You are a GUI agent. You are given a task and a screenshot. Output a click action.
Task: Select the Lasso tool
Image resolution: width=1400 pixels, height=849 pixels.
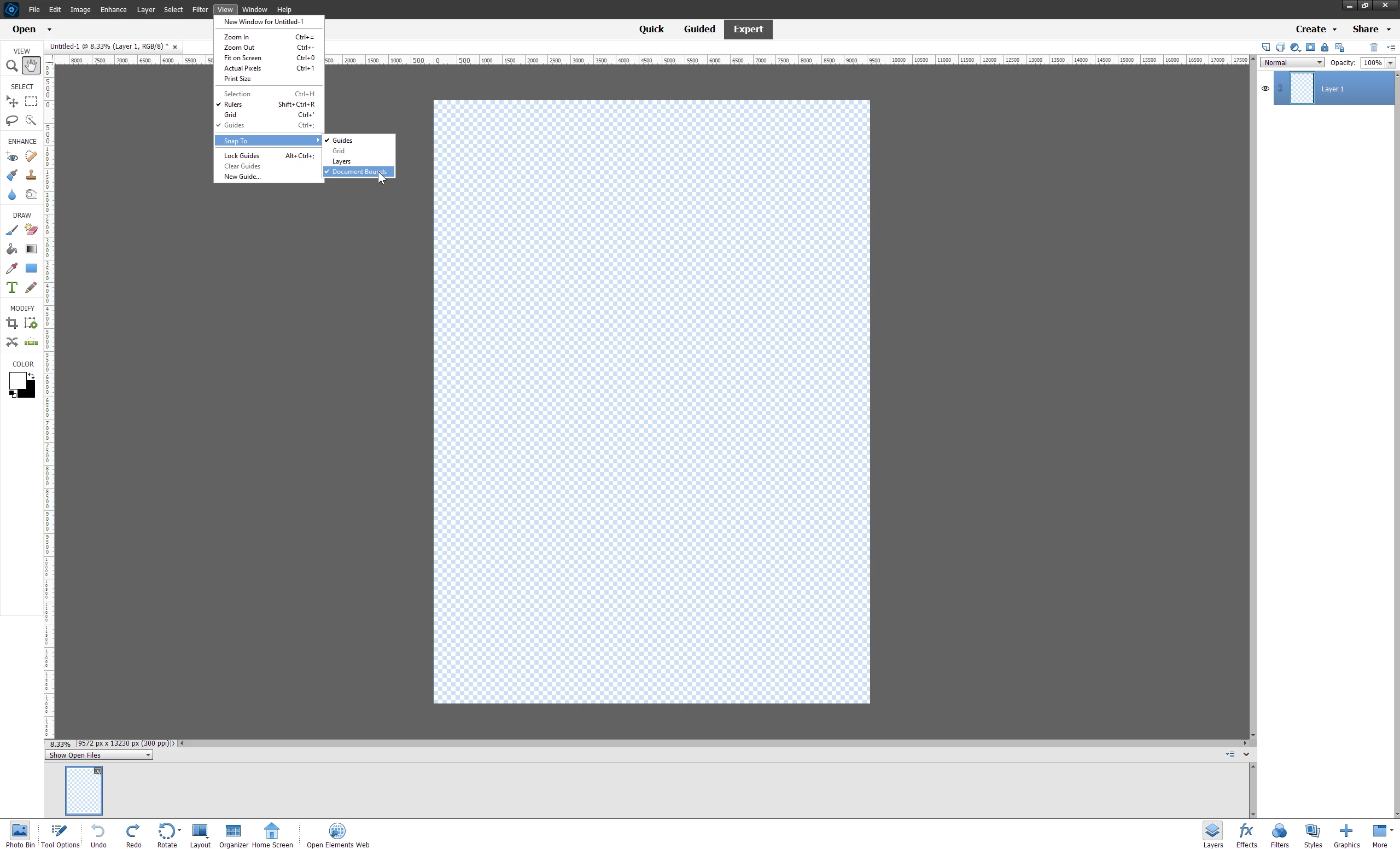pos(11,120)
